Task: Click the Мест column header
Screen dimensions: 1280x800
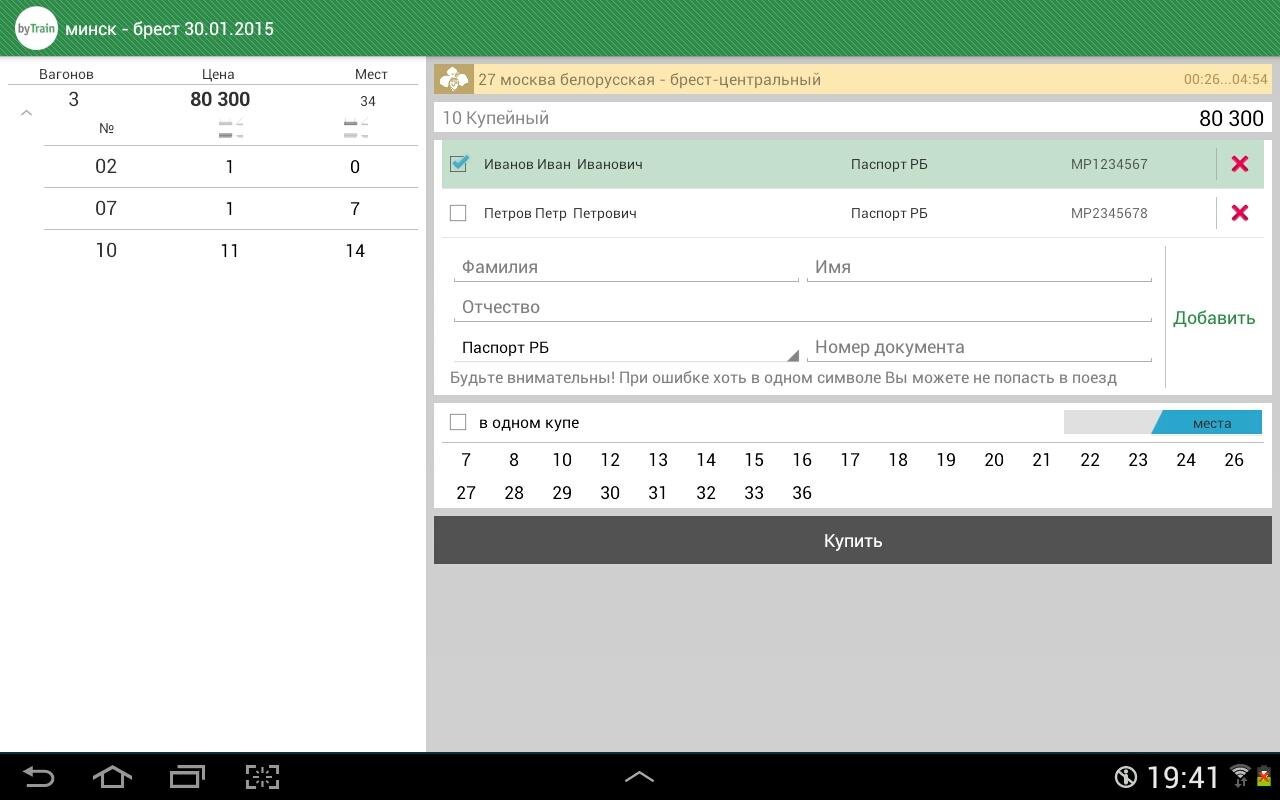Action: (371, 74)
